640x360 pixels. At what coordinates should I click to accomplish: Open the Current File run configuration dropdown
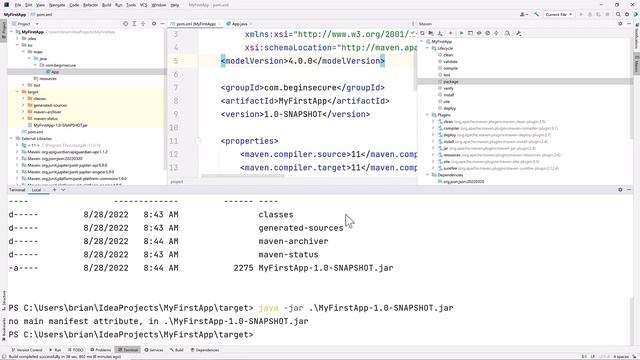[x=559, y=14]
